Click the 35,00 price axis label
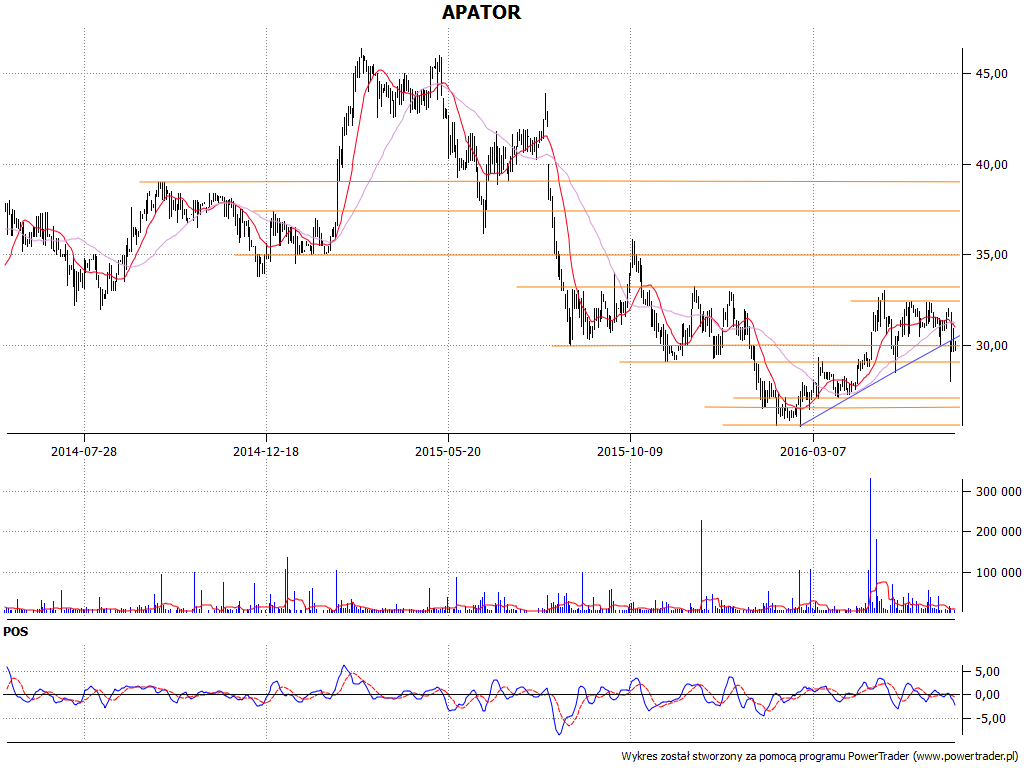Image resolution: width=1024 pixels, height=768 pixels. coord(991,255)
